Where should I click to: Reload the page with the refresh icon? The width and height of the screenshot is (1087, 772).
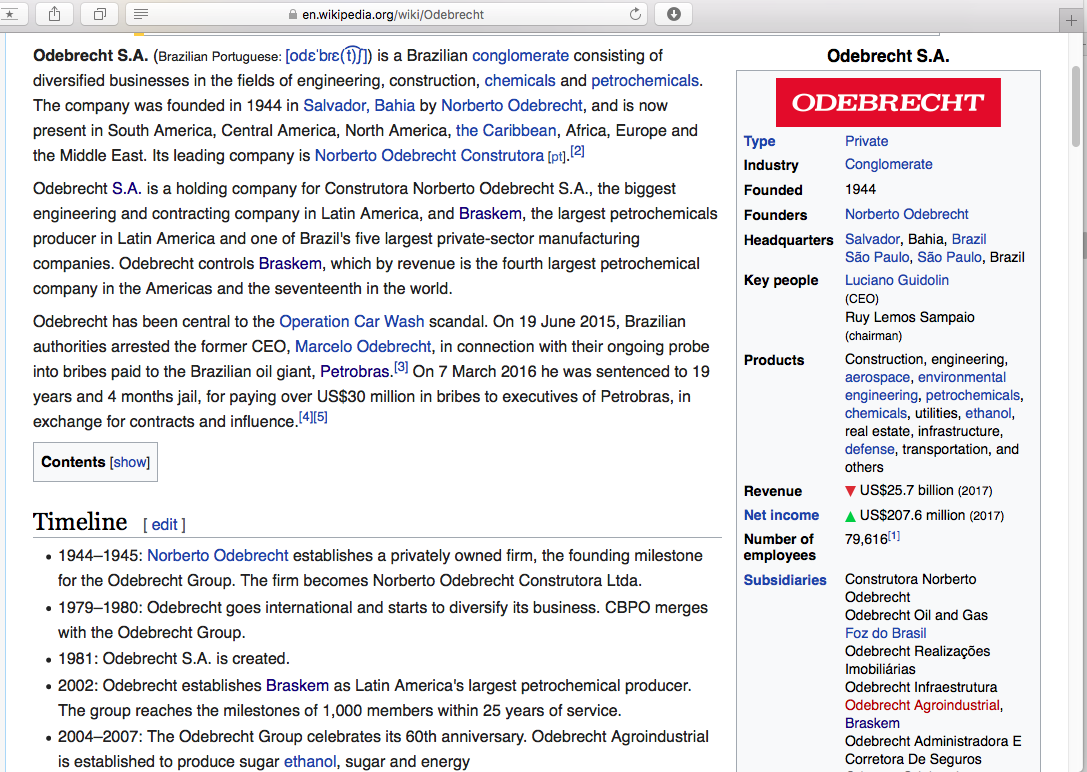click(x=635, y=14)
